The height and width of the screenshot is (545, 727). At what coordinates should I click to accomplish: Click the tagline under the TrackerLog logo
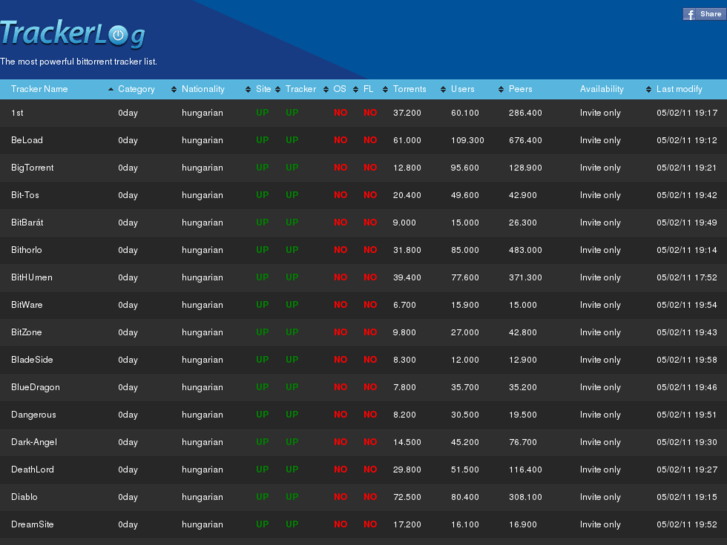(x=78, y=62)
